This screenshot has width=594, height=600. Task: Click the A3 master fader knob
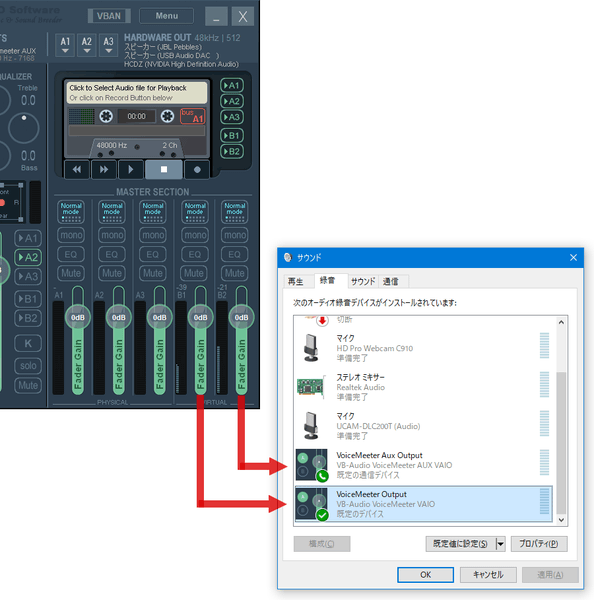(160, 317)
